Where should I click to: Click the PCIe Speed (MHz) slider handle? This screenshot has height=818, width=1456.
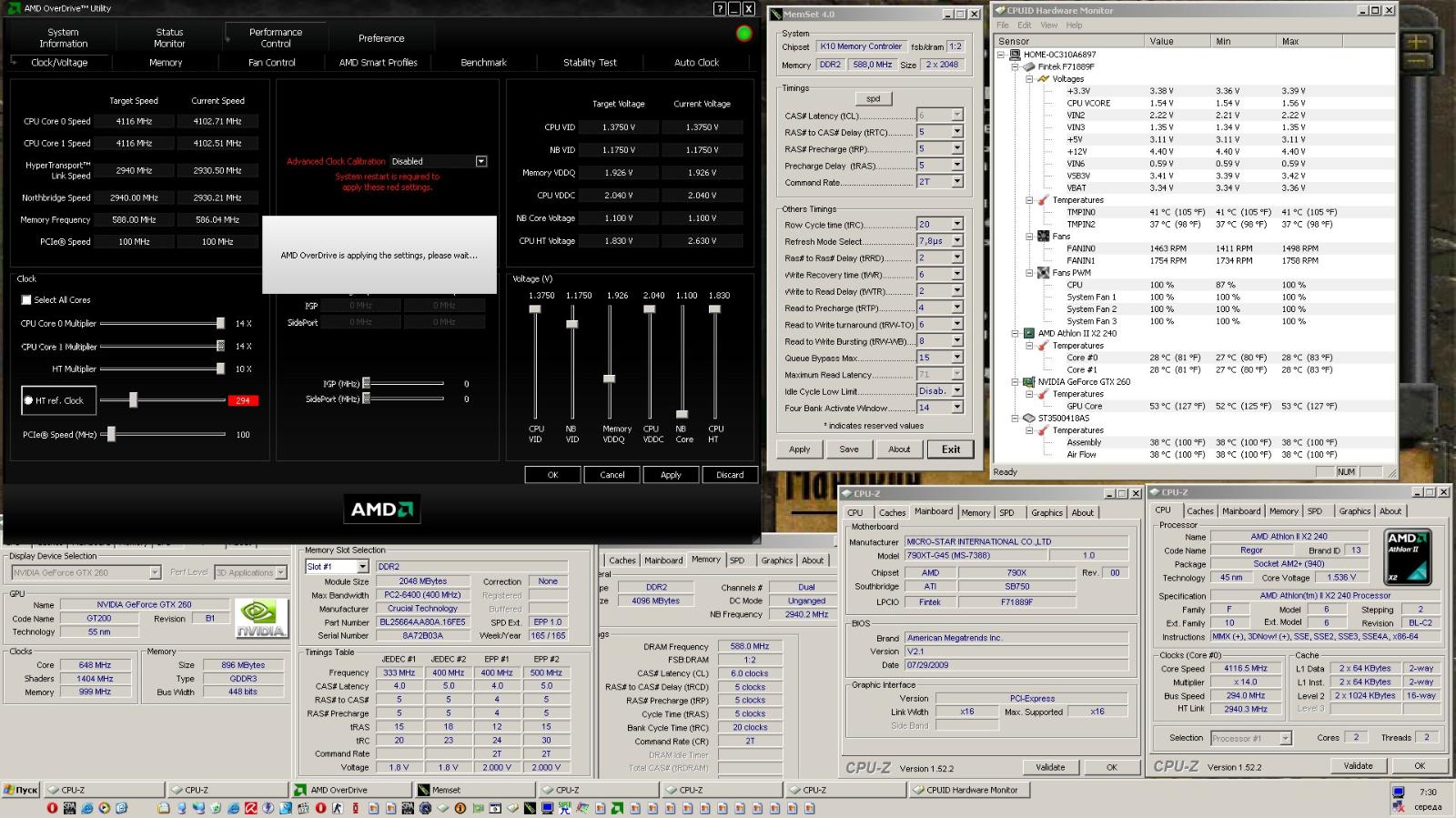tap(111, 434)
